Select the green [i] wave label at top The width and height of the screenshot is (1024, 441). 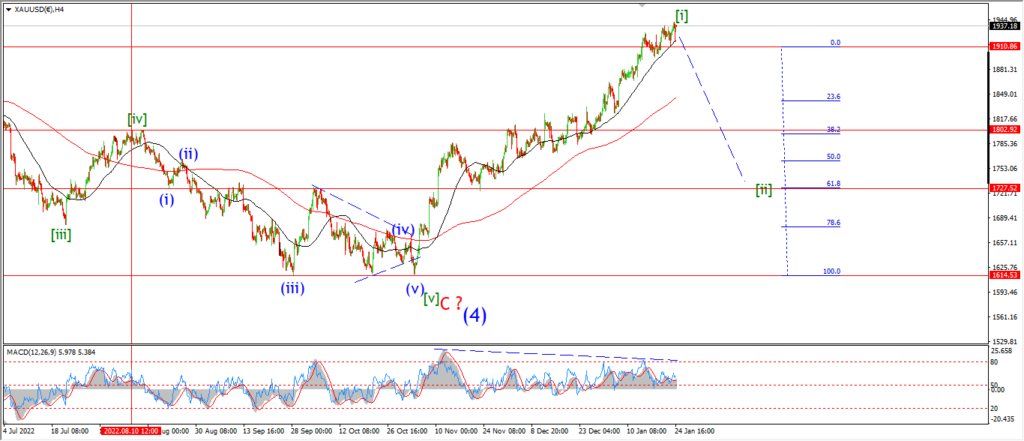[682, 15]
